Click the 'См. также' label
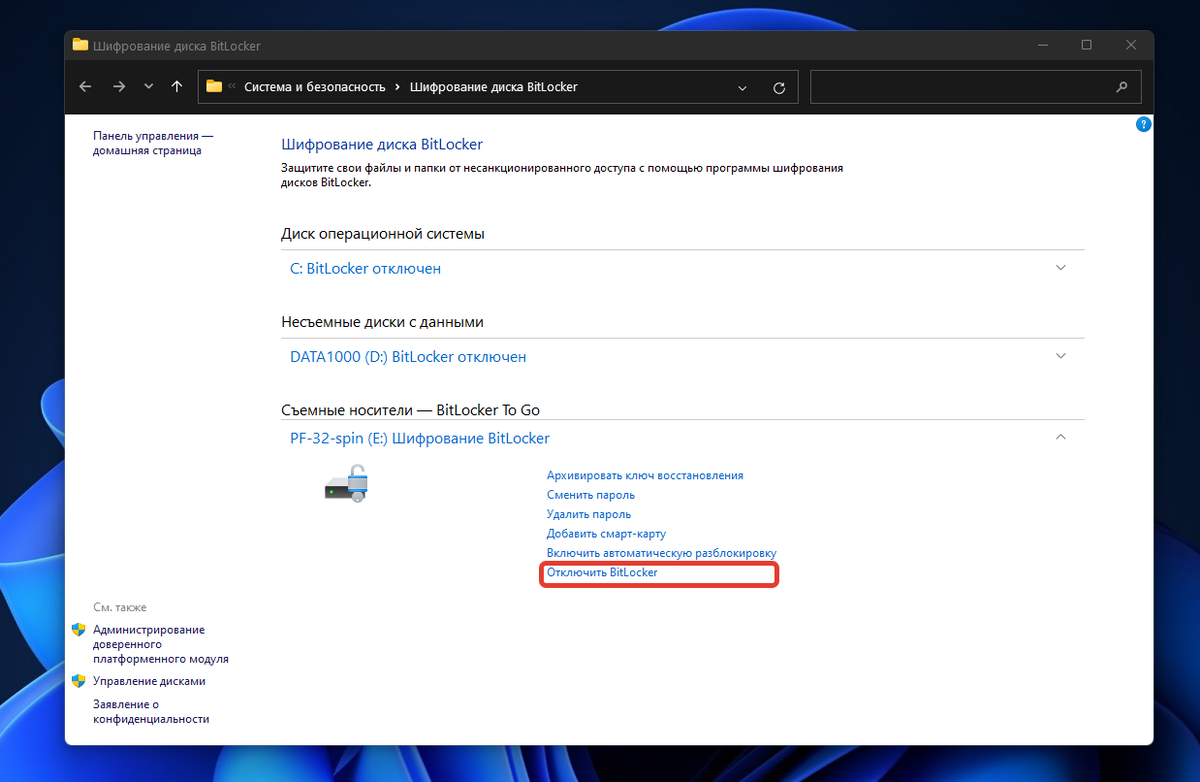This screenshot has width=1200, height=782. tap(120, 607)
